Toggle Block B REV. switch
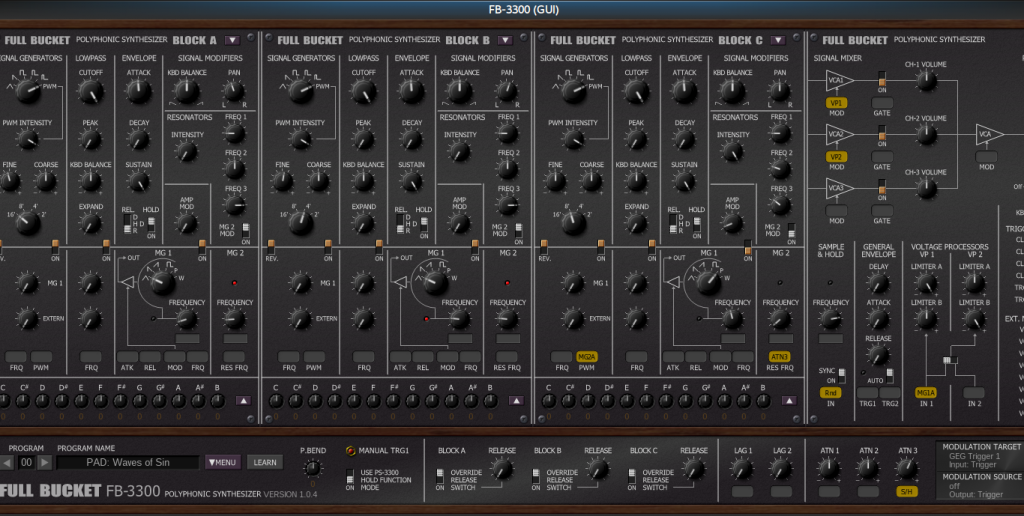Screen dimensions: 1024x516 pos(271,246)
